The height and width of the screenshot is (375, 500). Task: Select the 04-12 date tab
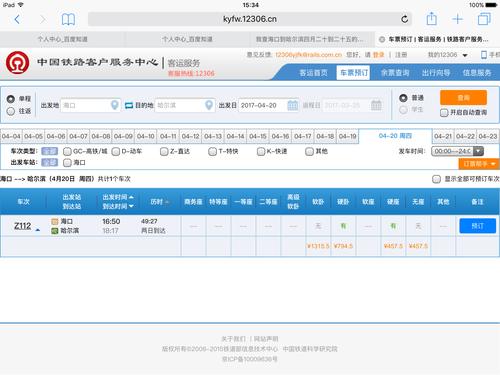click(x=190, y=136)
